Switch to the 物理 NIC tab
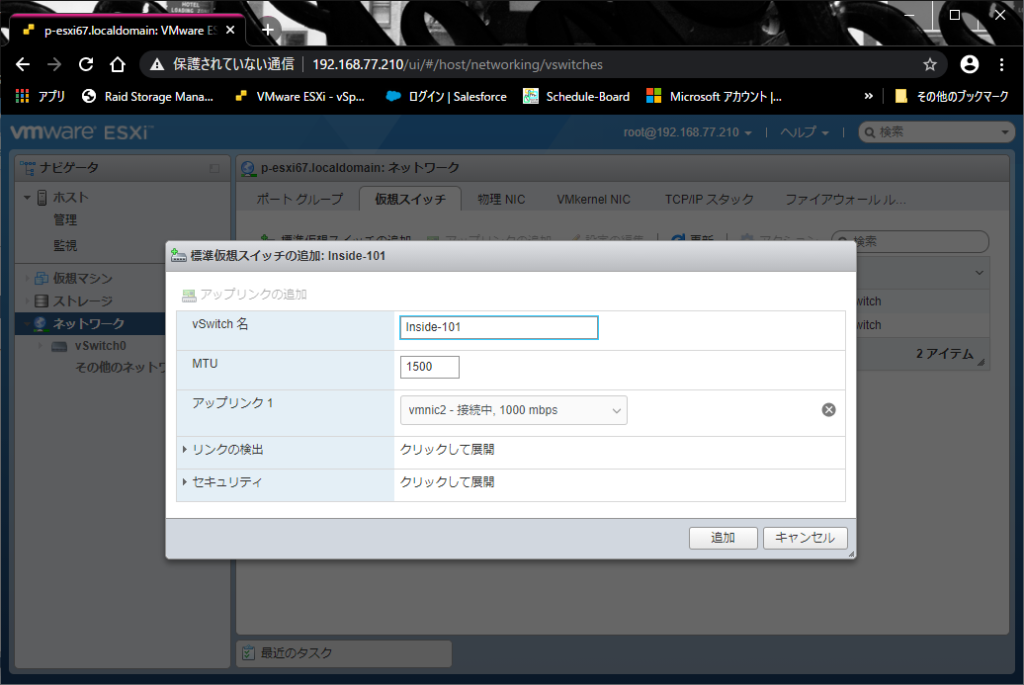 pos(501,199)
